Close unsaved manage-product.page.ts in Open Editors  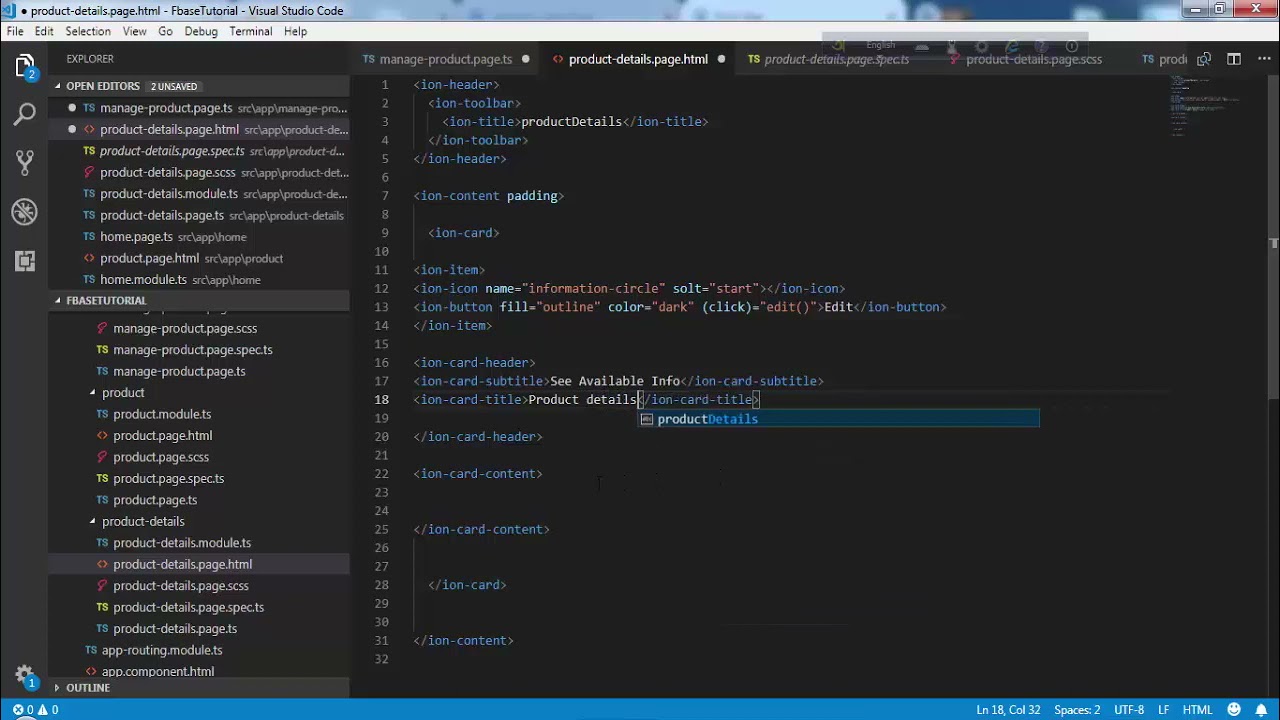(x=72, y=108)
